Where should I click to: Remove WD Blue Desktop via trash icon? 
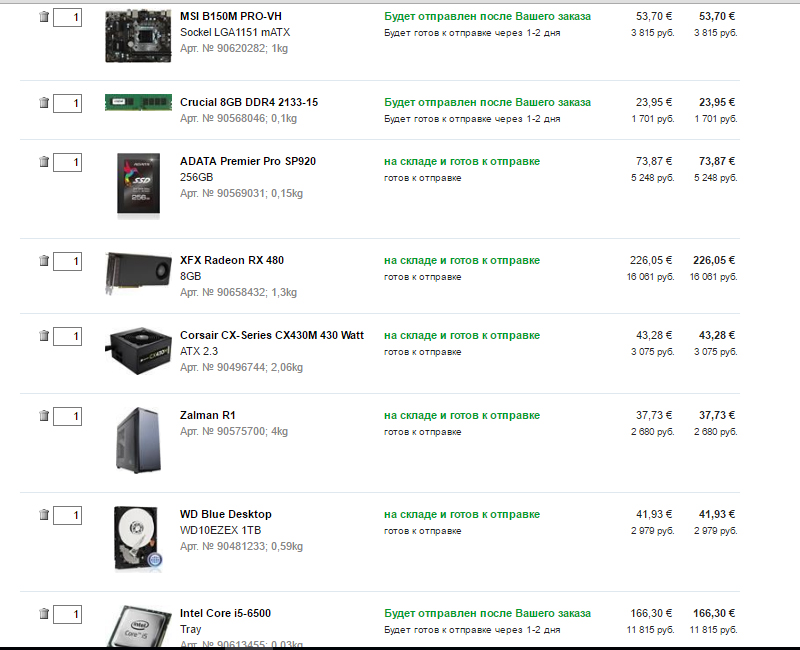coord(44,515)
